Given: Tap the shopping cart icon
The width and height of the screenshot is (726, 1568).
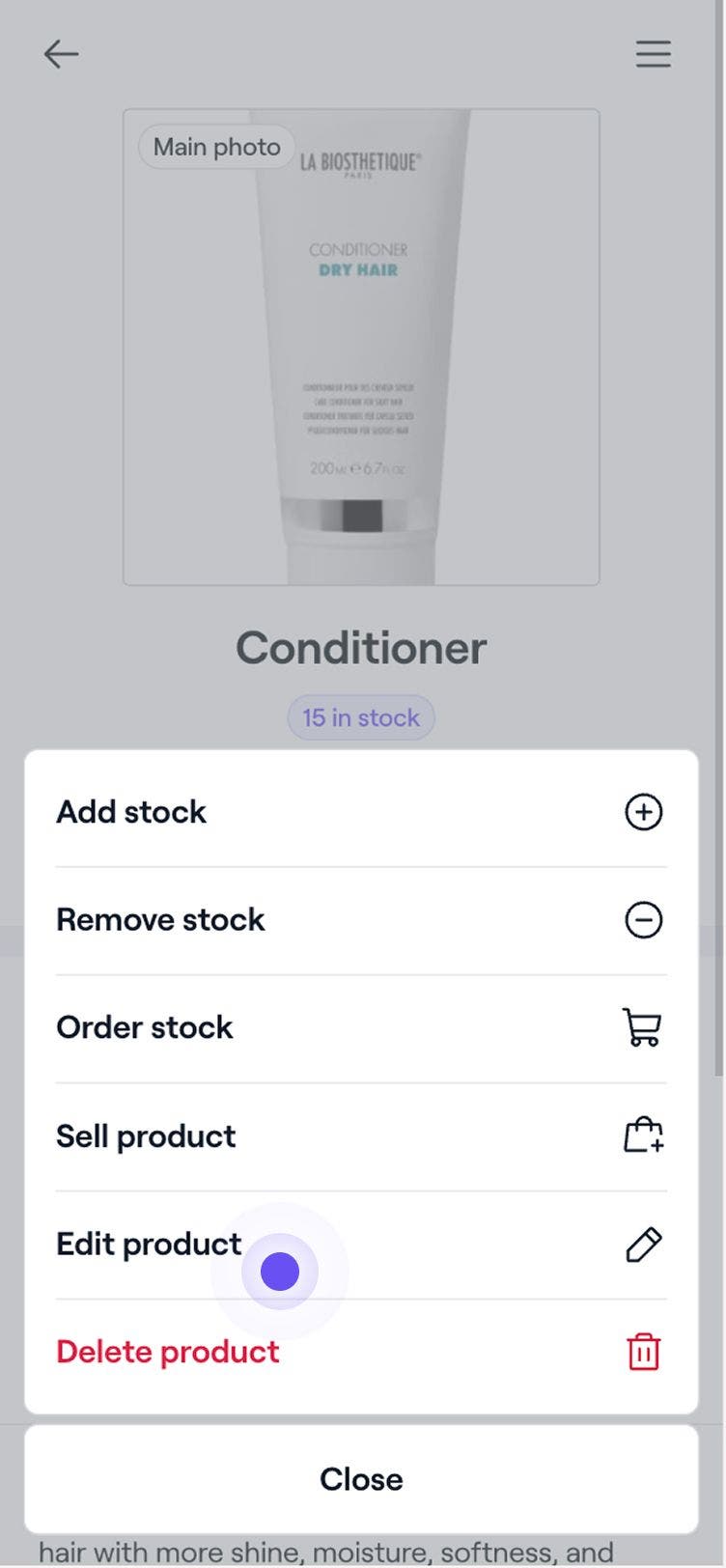Looking at the screenshot, I should click(643, 1027).
